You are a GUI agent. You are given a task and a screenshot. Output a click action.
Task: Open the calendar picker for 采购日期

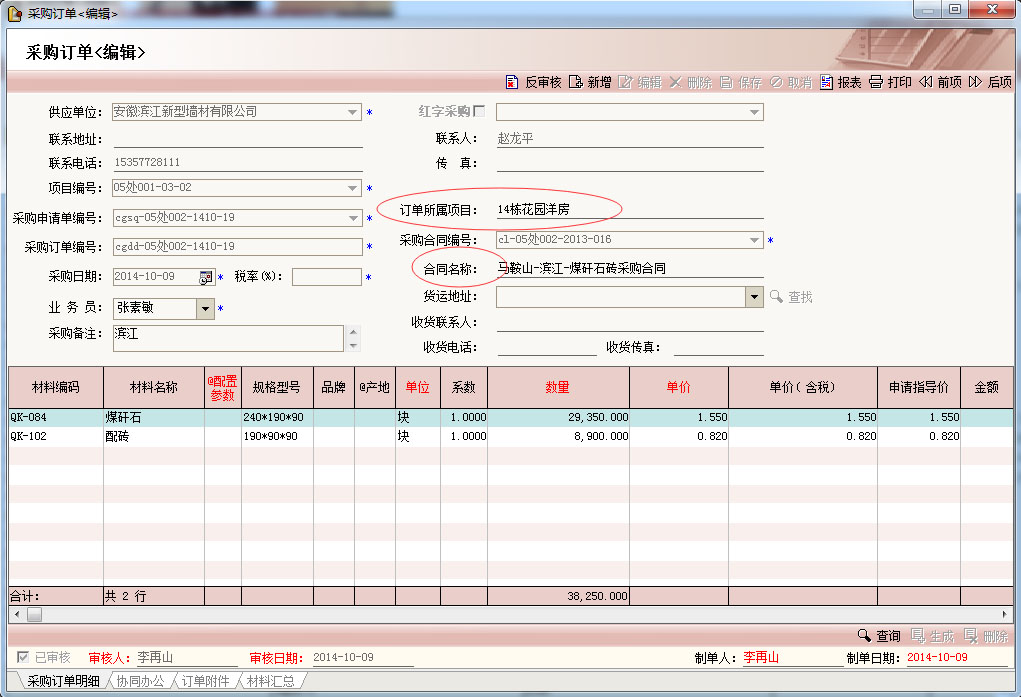[206, 277]
